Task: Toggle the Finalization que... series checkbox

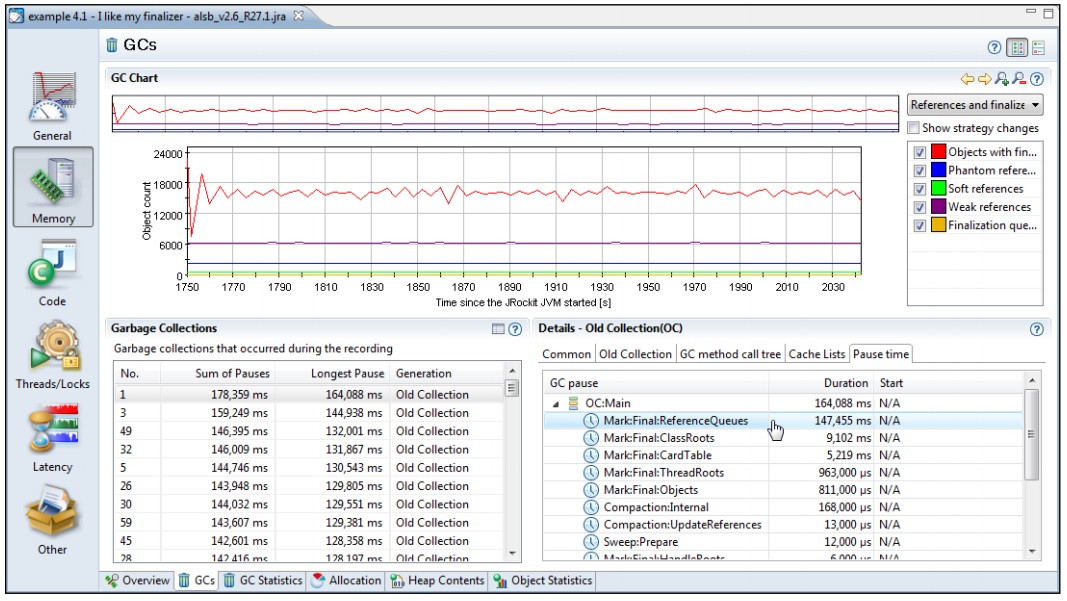Action: (x=919, y=226)
